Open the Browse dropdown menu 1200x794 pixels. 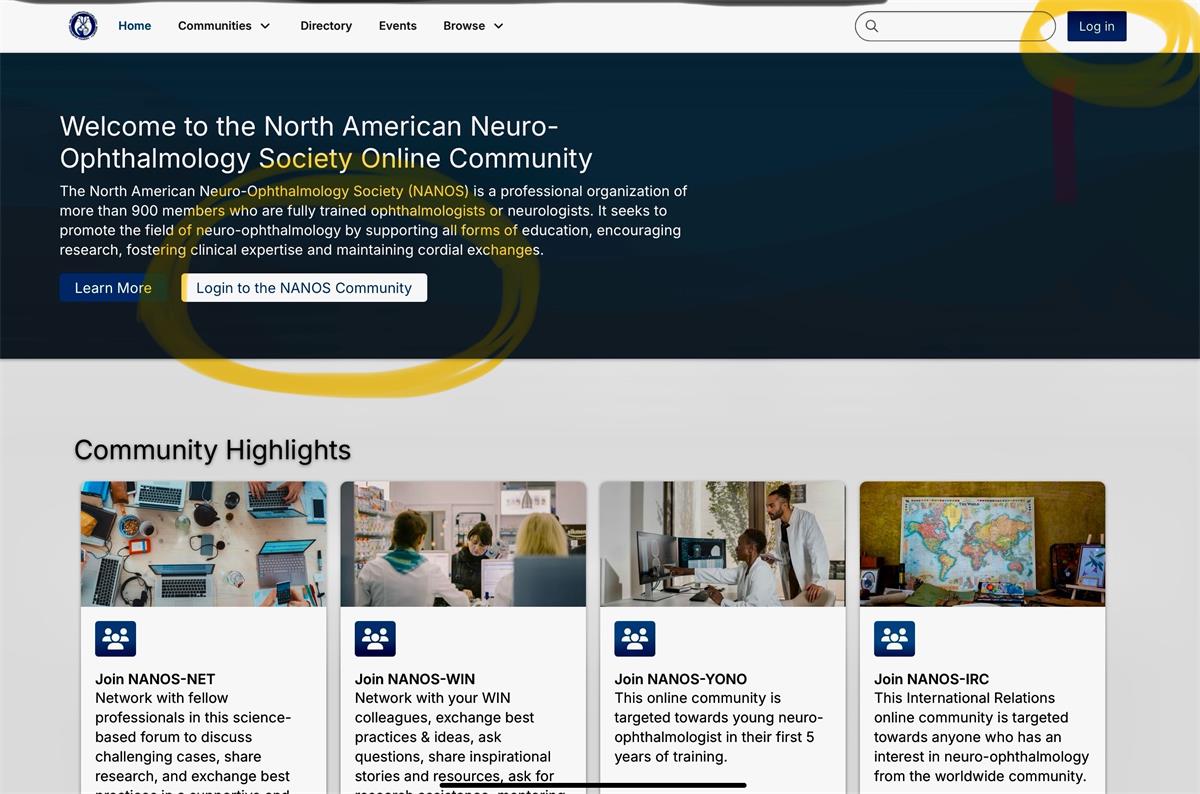[x=472, y=25]
